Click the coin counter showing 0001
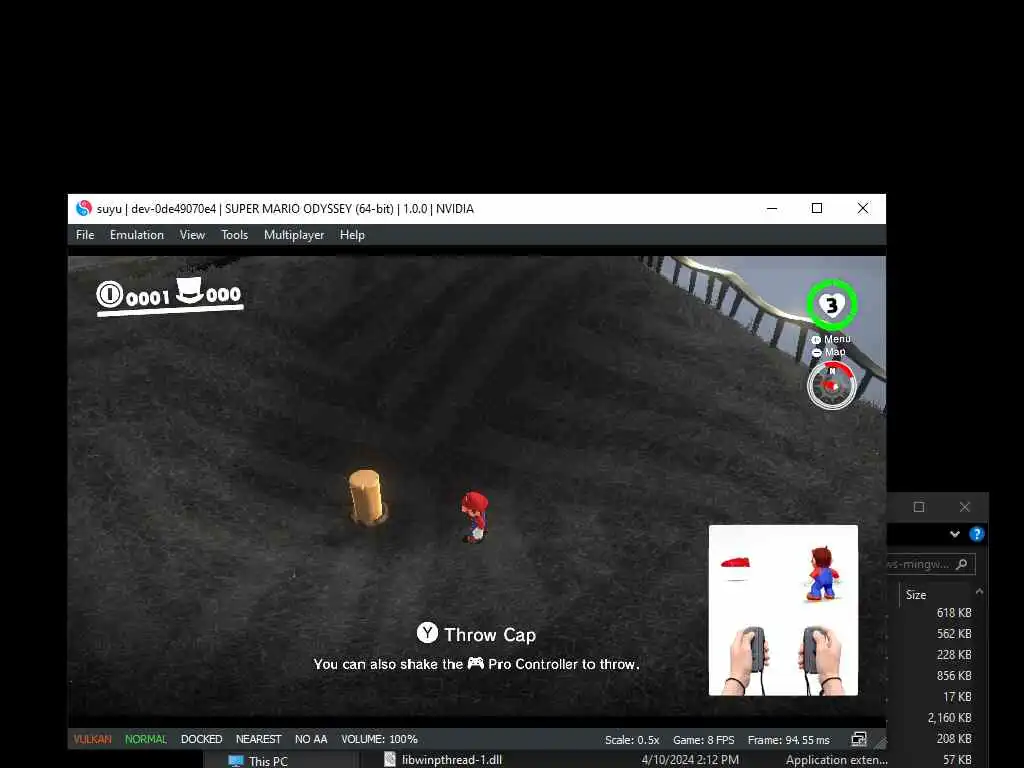 tap(134, 295)
